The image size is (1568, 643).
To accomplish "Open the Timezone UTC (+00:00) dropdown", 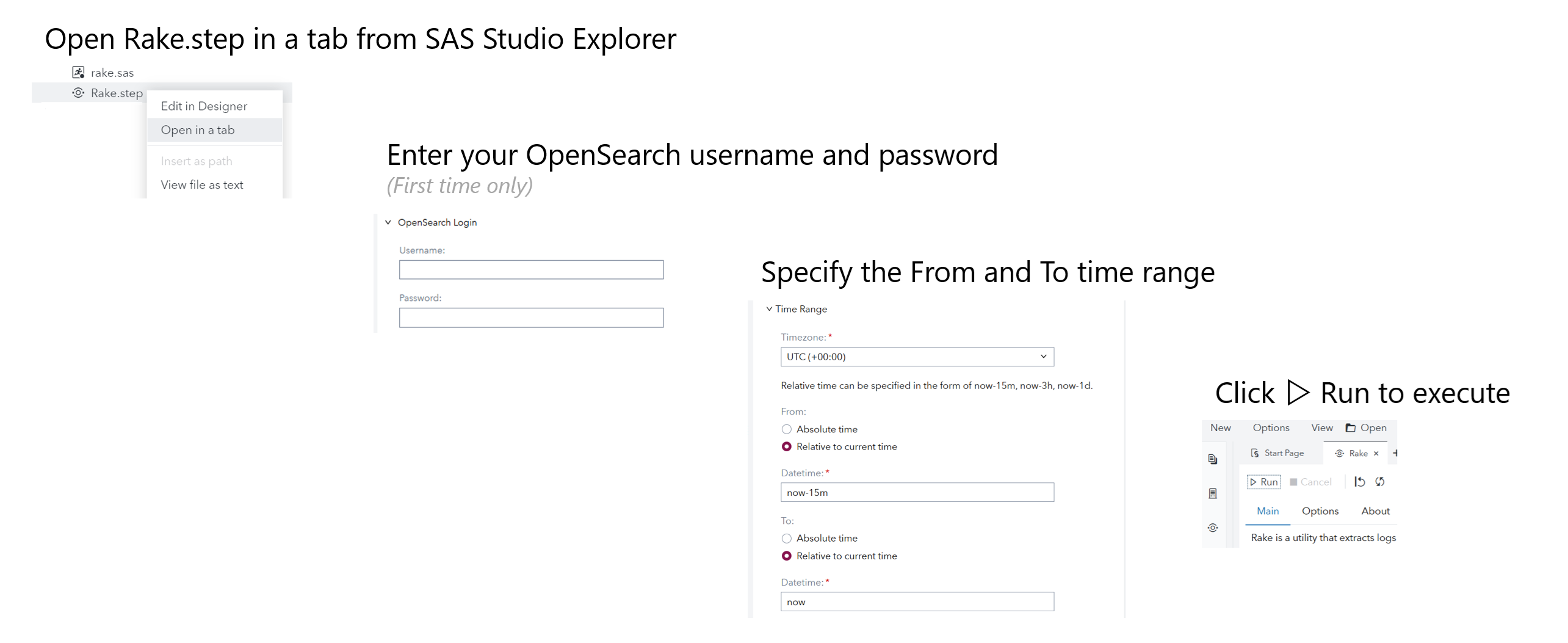I will [x=917, y=357].
